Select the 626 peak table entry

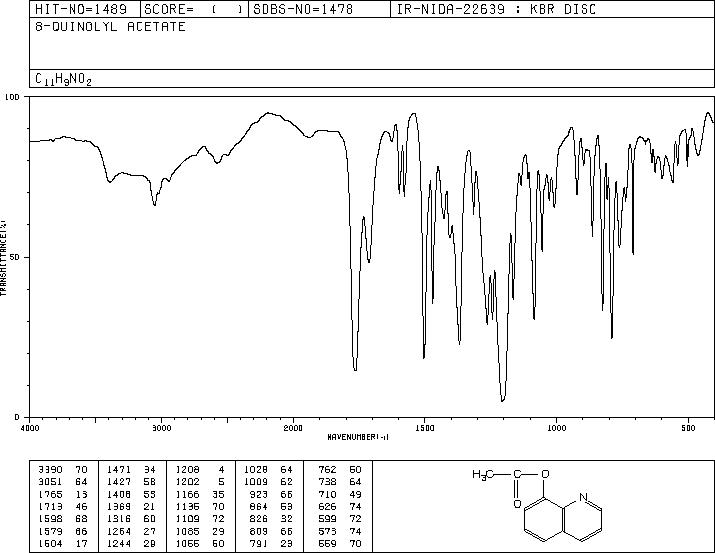tap(340, 506)
